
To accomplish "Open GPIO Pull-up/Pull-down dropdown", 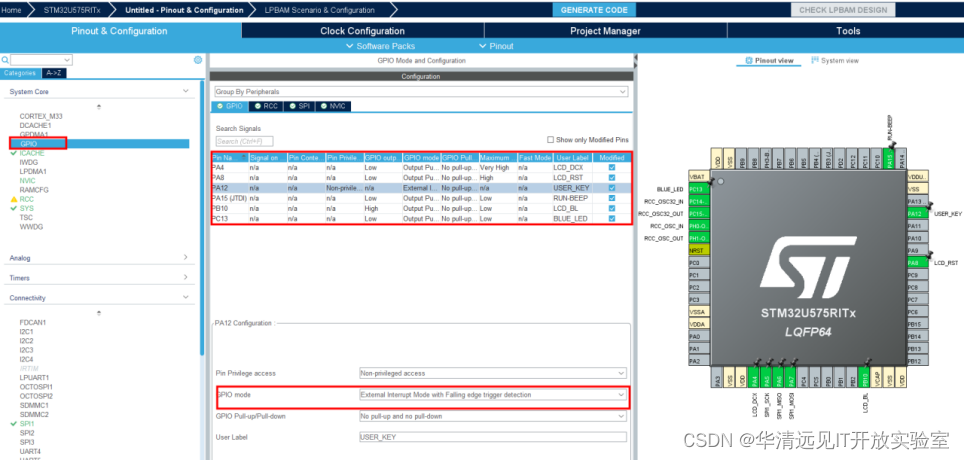I will (492, 416).
